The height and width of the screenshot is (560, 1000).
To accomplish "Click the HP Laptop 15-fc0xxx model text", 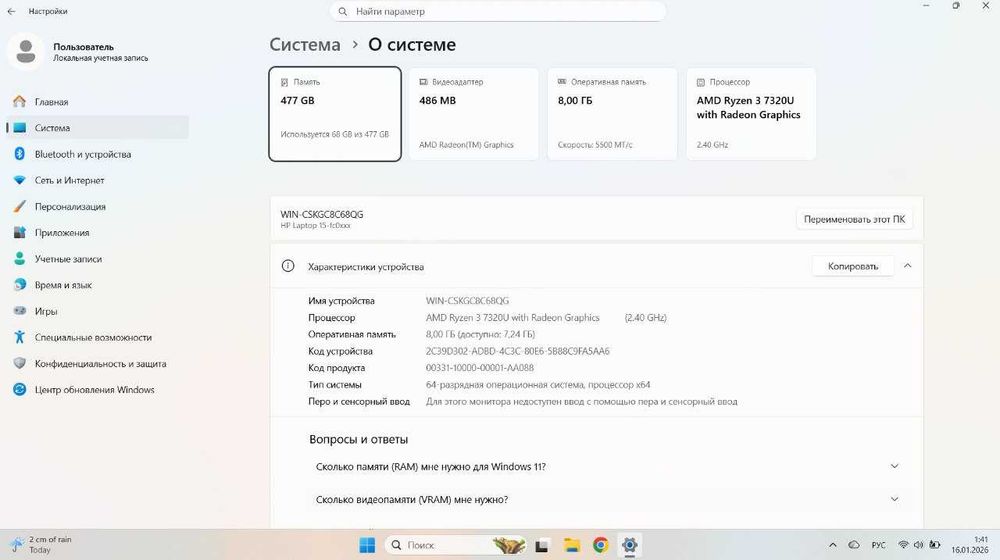I will (x=316, y=226).
